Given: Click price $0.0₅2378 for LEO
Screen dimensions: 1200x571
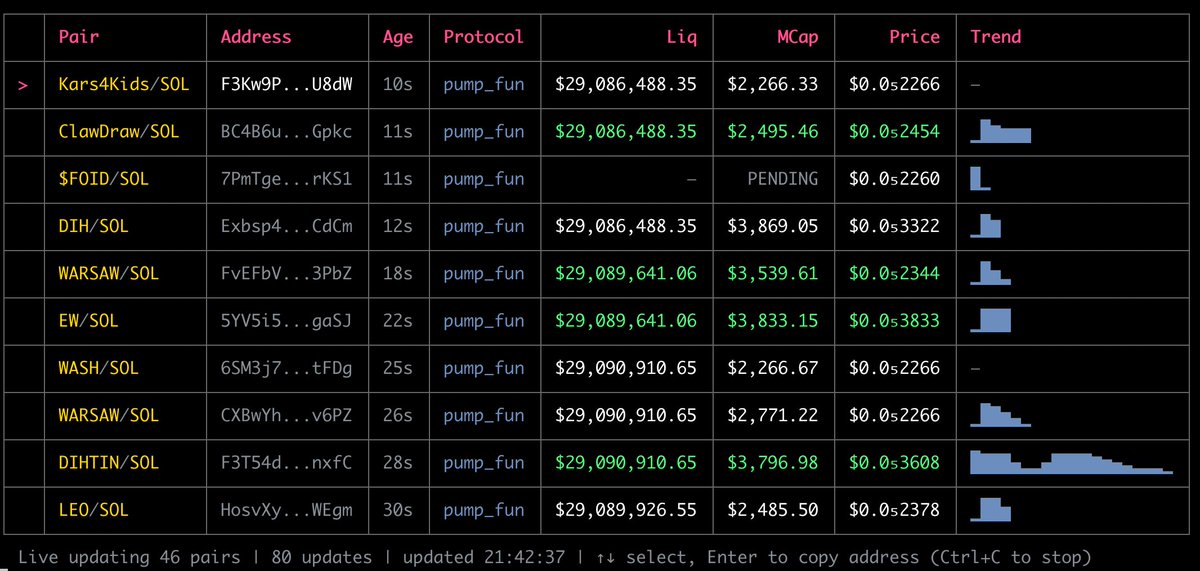Looking at the screenshot, I should pos(895,510).
